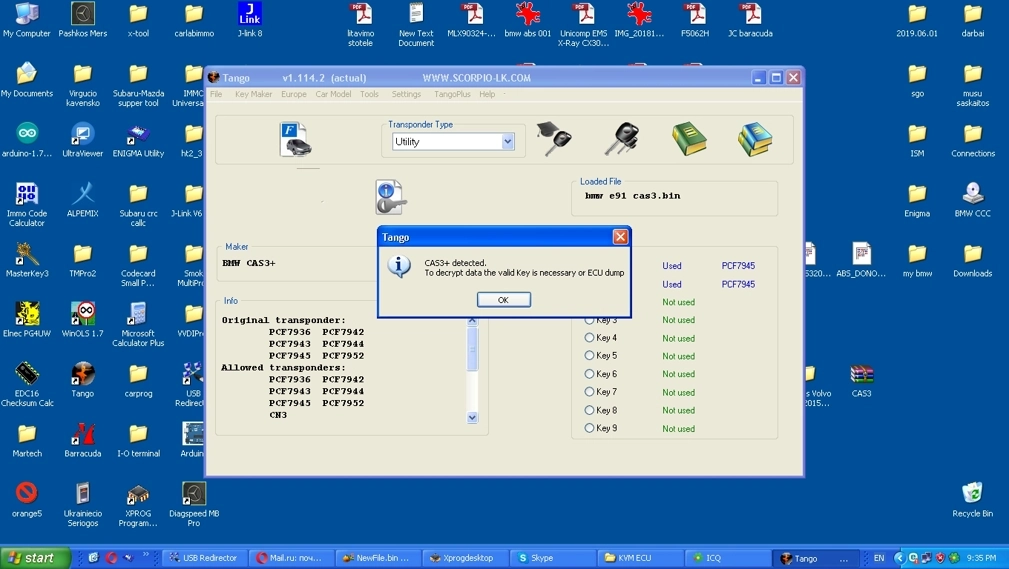Open the Car Model menu
Image resolution: width=1009 pixels, height=569 pixels.
pos(333,94)
